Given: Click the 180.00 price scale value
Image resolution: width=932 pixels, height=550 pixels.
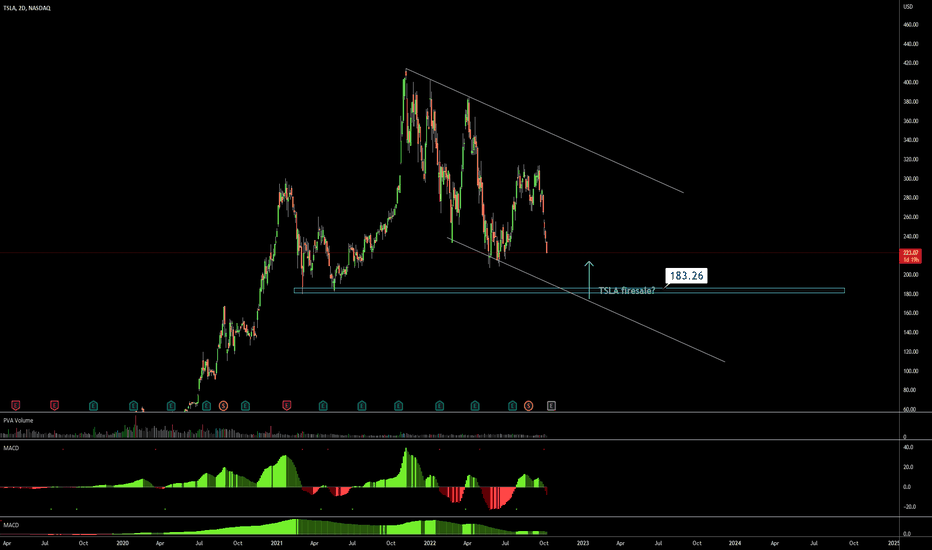Looking at the screenshot, I should [x=911, y=294].
